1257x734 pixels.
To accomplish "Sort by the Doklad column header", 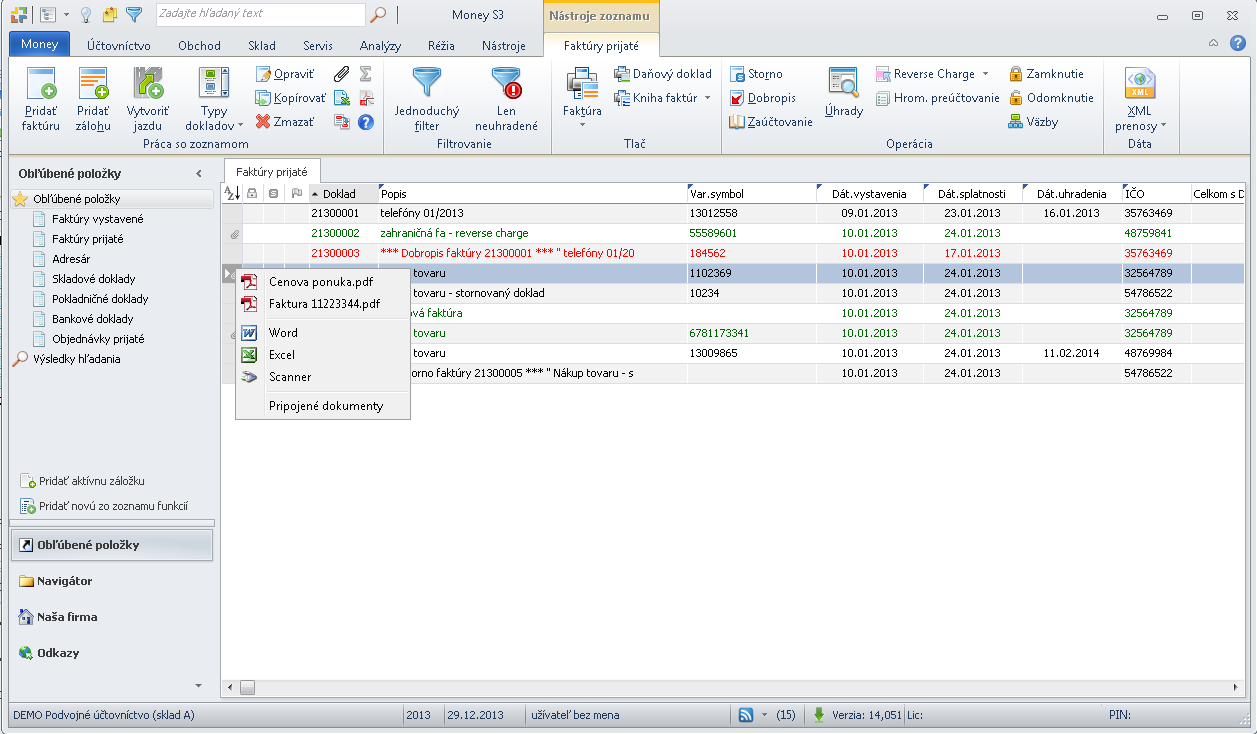I will pos(343,193).
